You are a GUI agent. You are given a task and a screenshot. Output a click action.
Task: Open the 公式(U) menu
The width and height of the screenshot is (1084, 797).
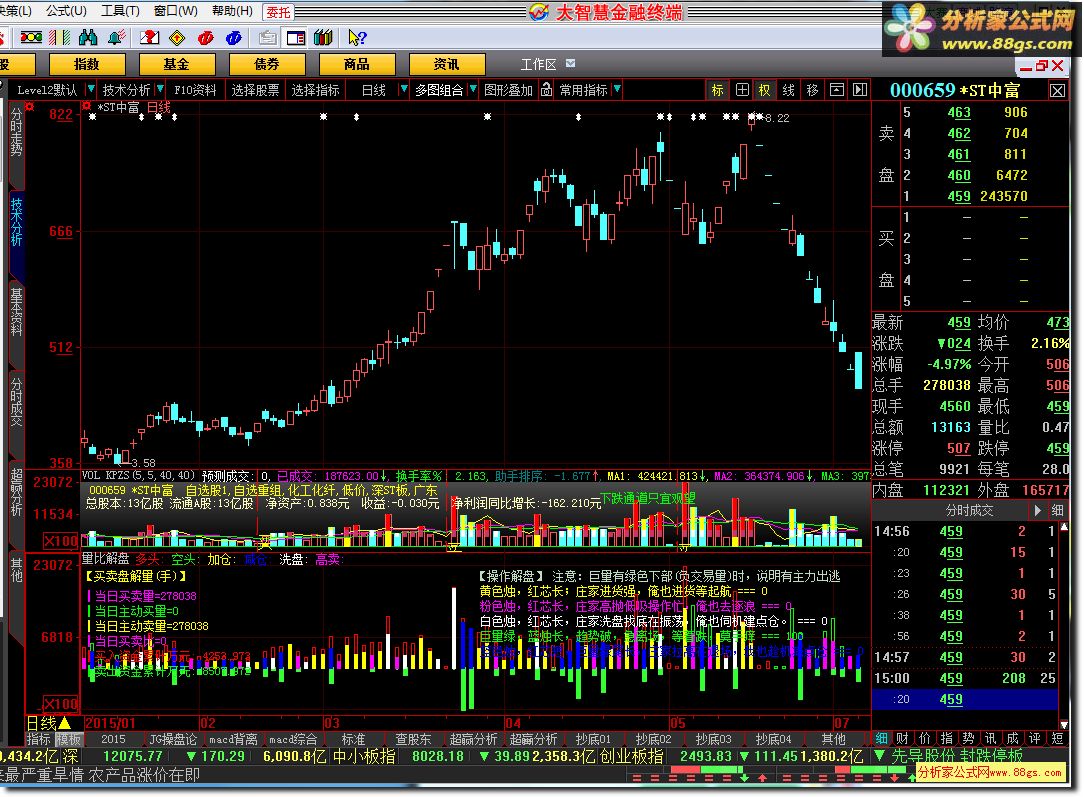click(66, 10)
